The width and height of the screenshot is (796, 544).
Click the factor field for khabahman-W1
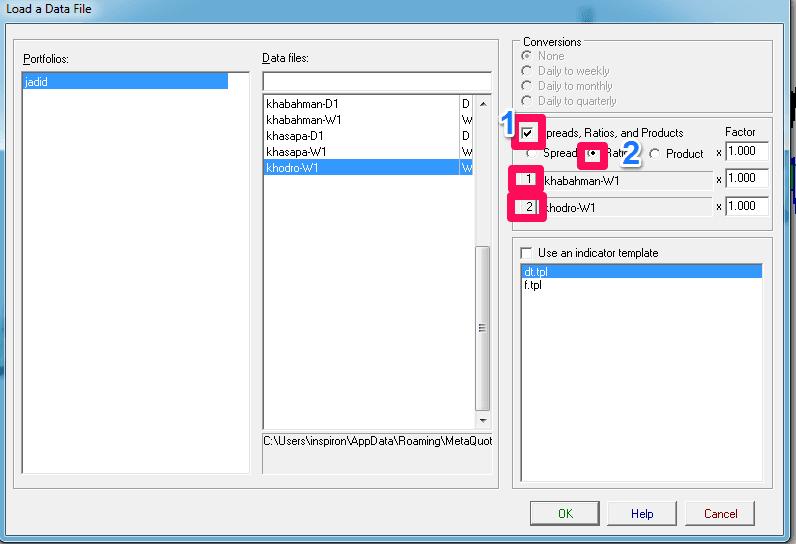[747, 179]
